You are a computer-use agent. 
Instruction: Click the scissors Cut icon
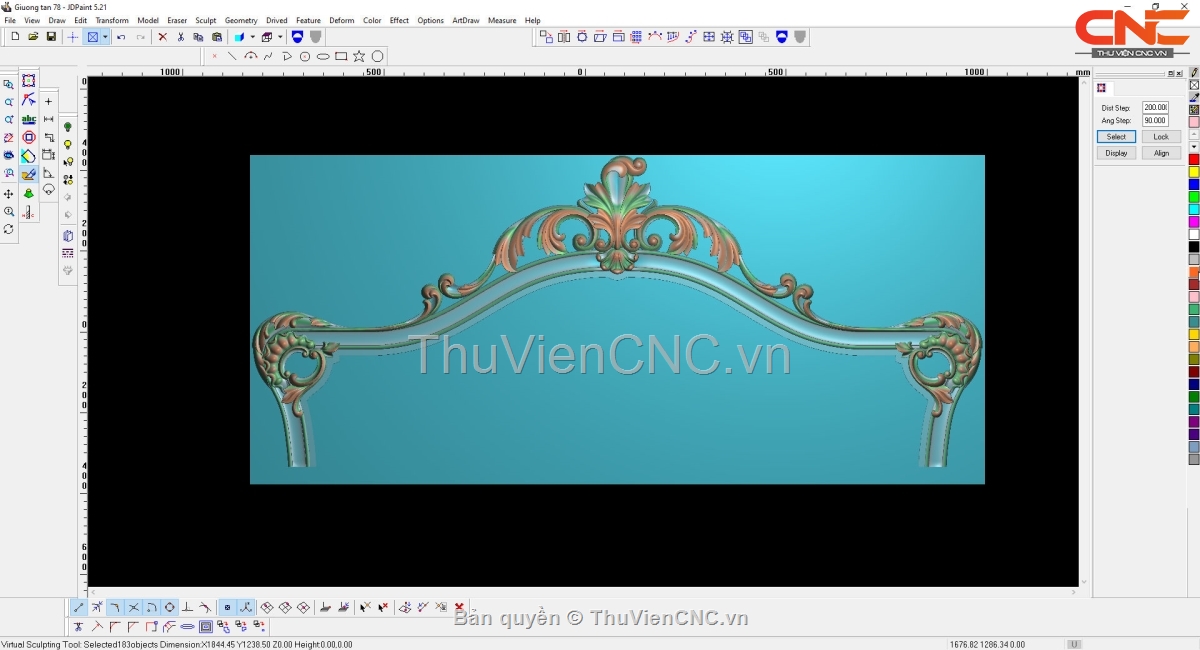click(180, 37)
